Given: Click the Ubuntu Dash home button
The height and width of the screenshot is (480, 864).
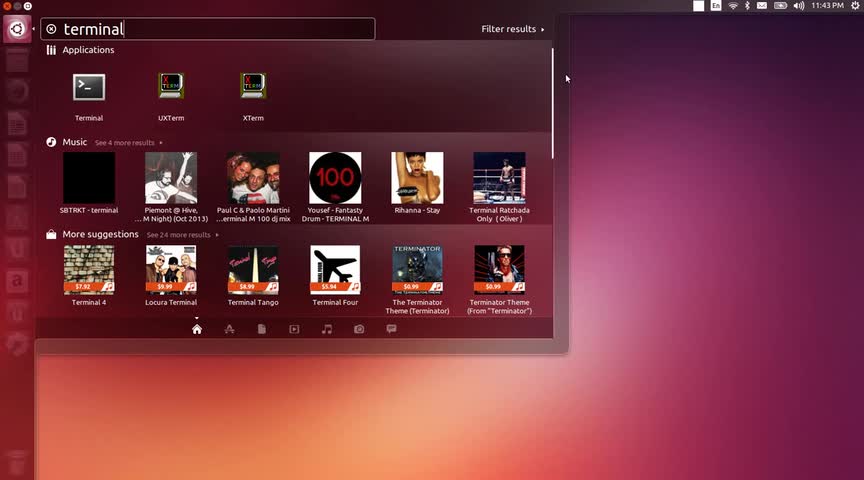Looking at the screenshot, I should tap(17, 29).
